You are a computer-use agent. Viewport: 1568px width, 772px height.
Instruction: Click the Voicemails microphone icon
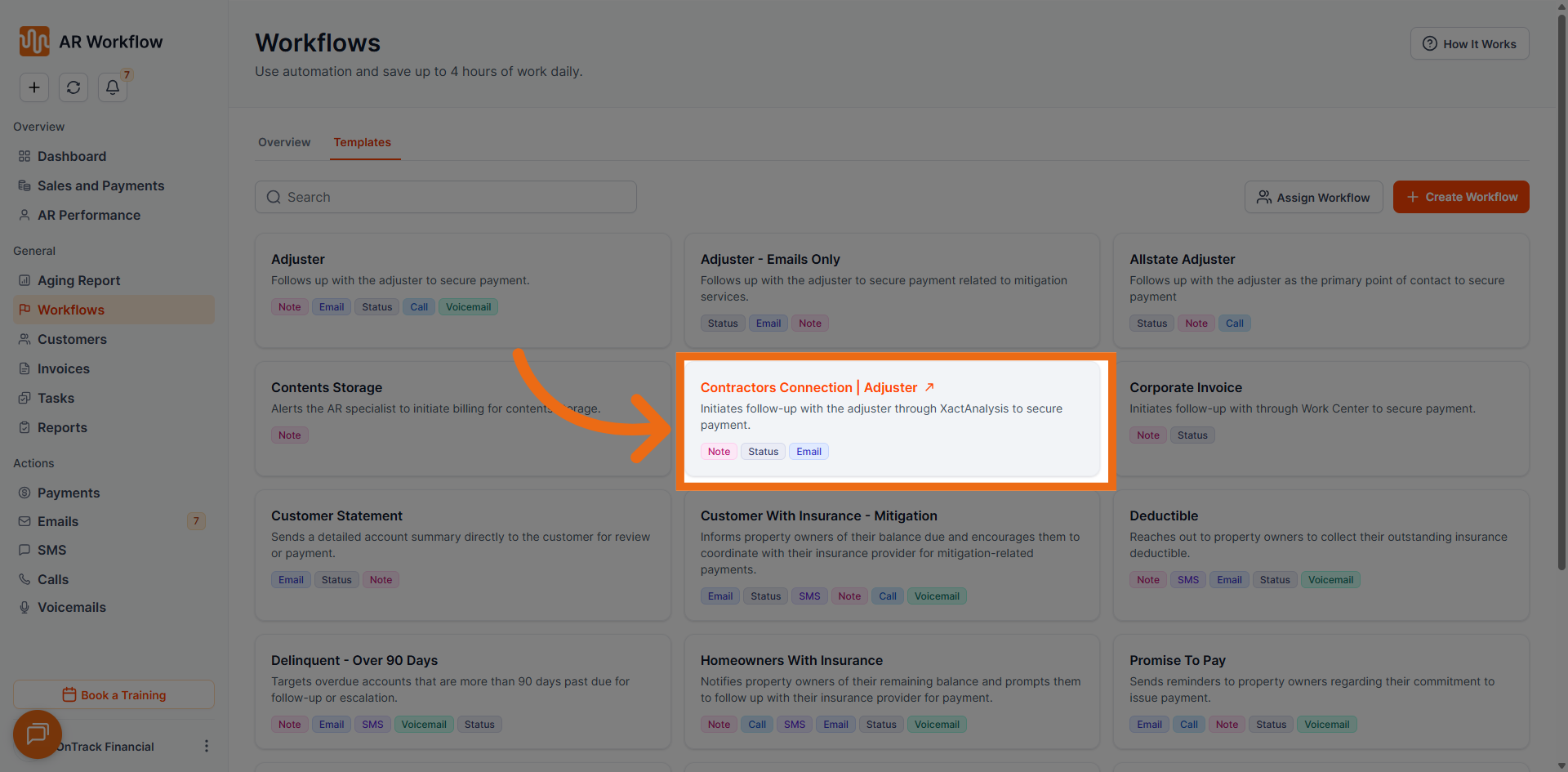point(24,607)
